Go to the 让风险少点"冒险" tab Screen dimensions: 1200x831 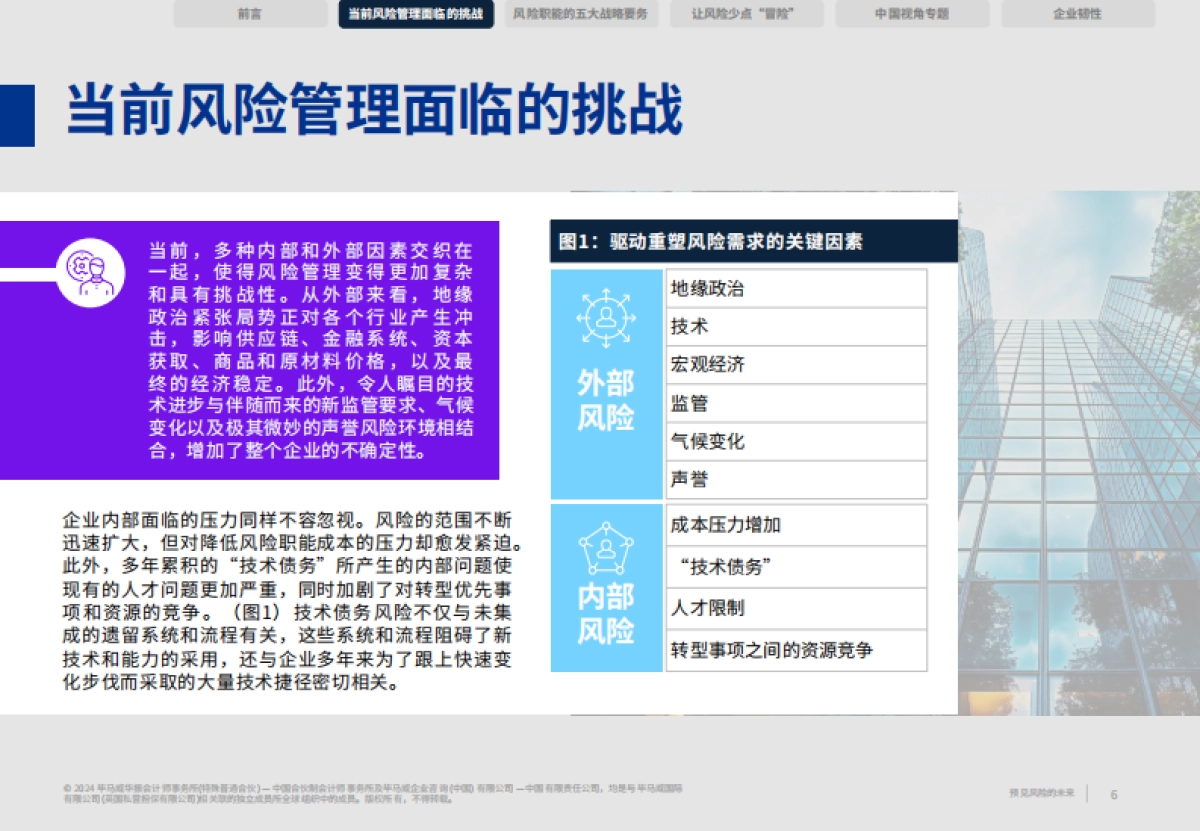(x=746, y=14)
